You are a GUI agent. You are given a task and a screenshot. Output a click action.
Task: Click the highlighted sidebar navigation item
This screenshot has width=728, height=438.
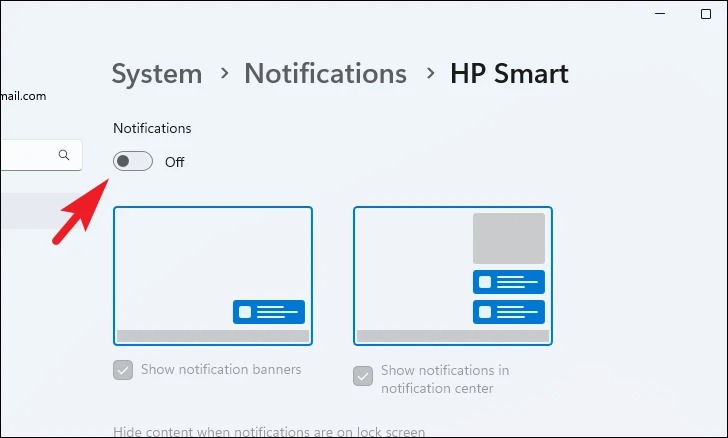(x=42, y=211)
